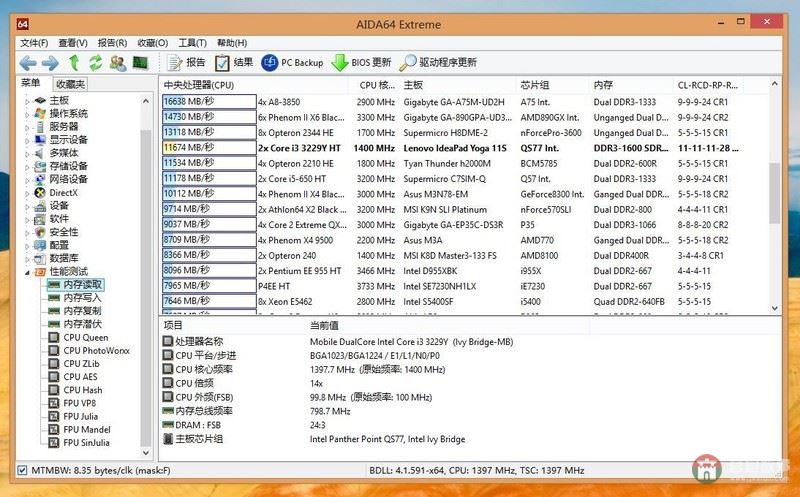
Task: Click the 主板芯片组 detail row
Action: (x=469, y=439)
